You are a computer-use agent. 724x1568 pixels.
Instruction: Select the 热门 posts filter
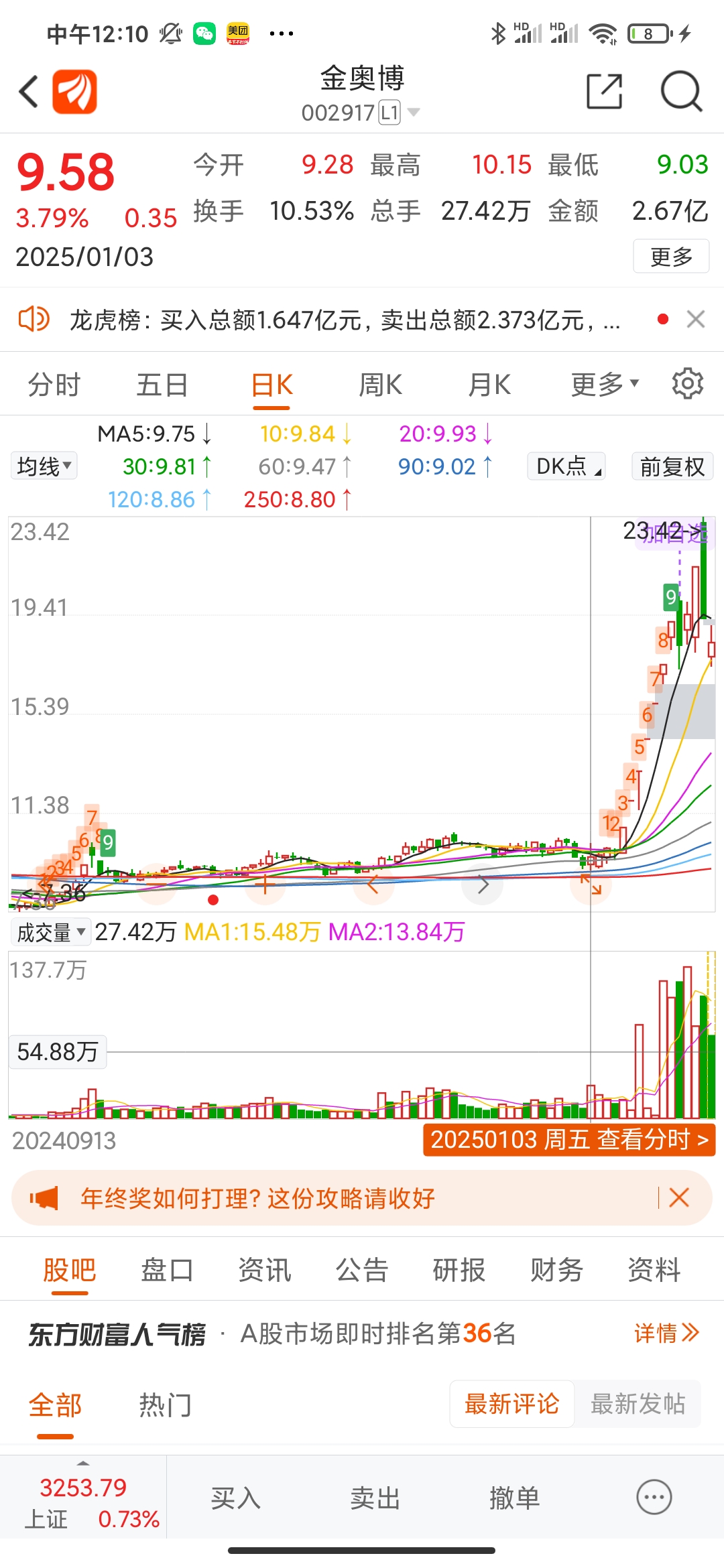coord(166,1404)
